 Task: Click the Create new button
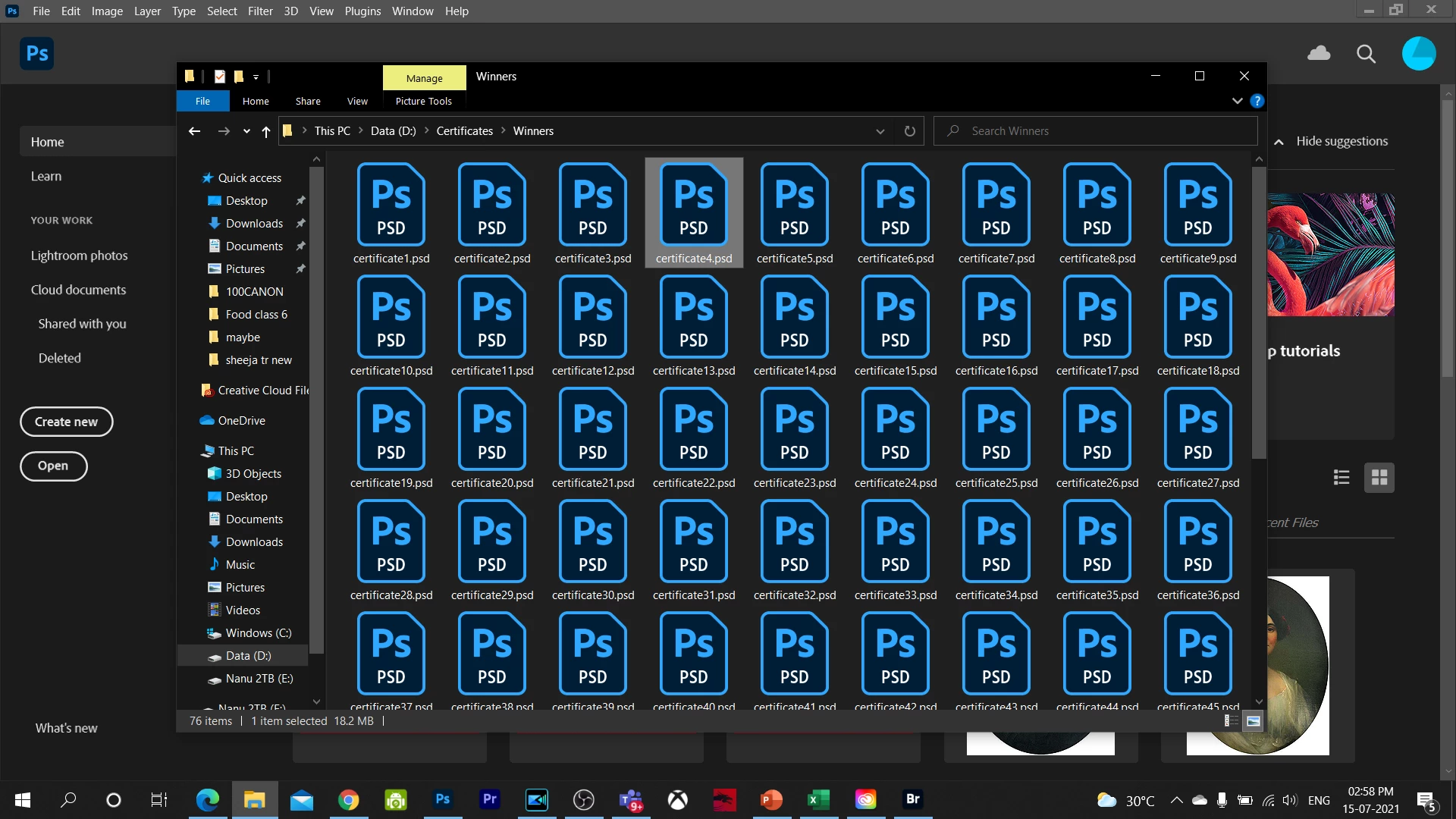point(66,422)
